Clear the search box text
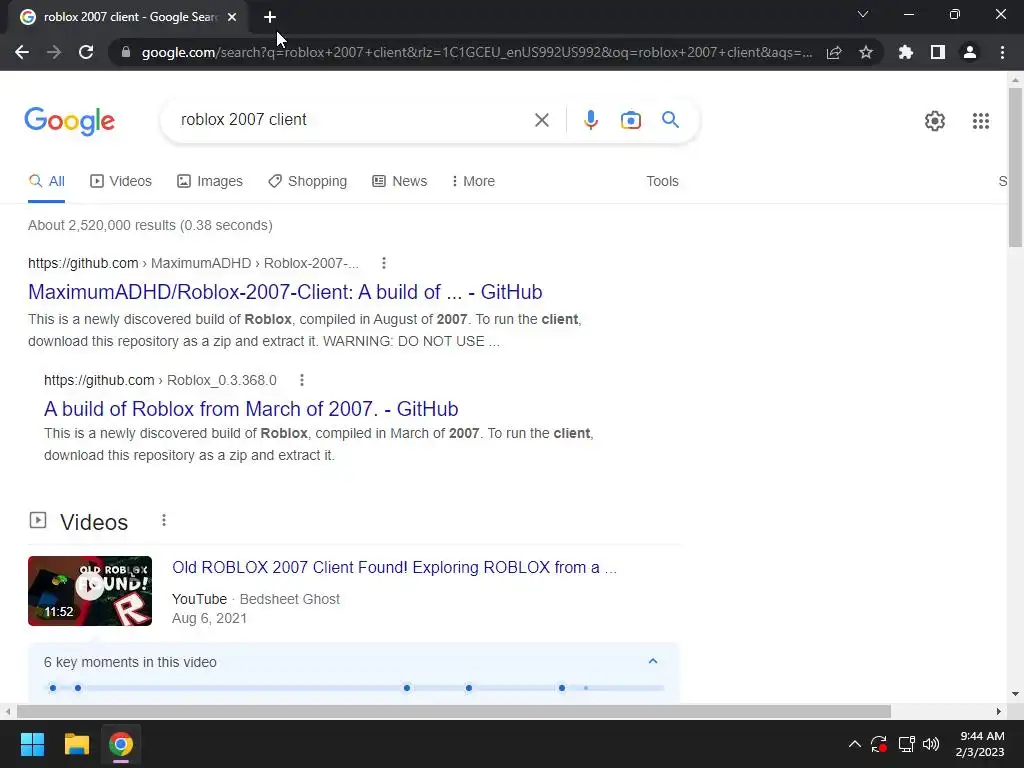 [541, 120]
